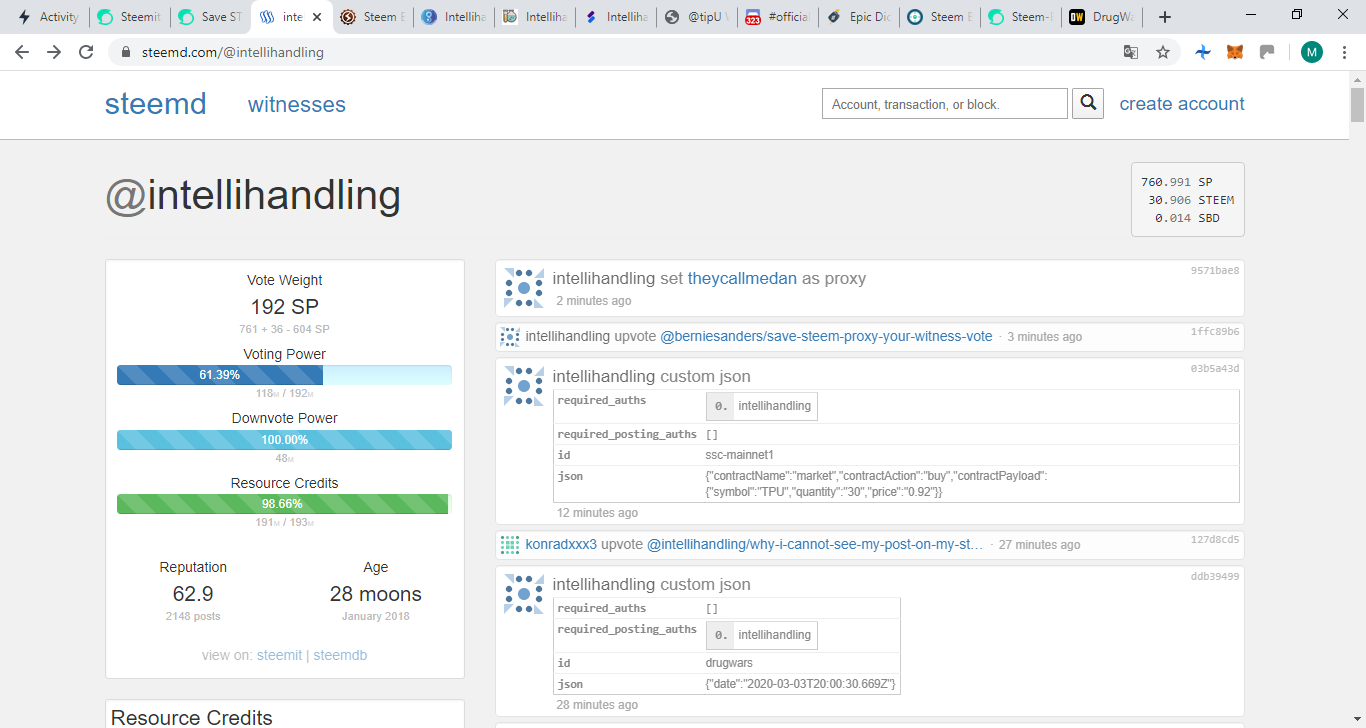Open transaction id ddb39499
1366x728 pixels.
point(1215,577)
